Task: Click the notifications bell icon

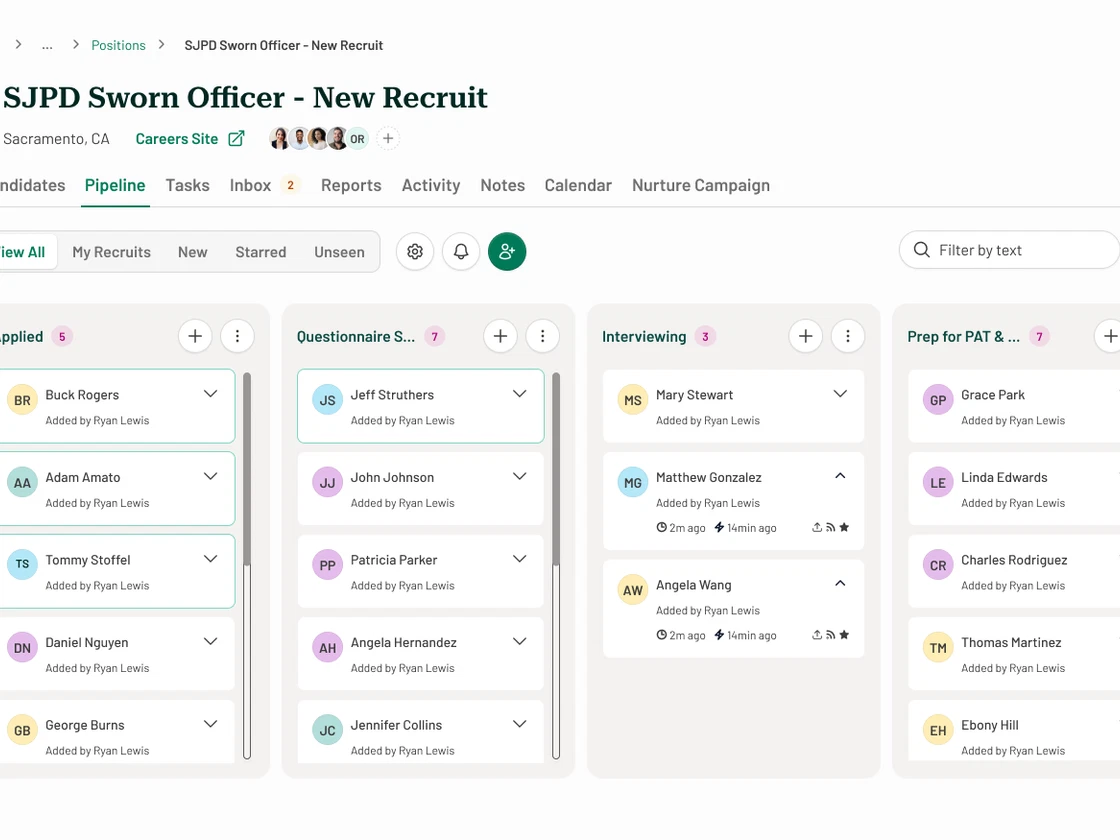Action: tap(461, 252)
